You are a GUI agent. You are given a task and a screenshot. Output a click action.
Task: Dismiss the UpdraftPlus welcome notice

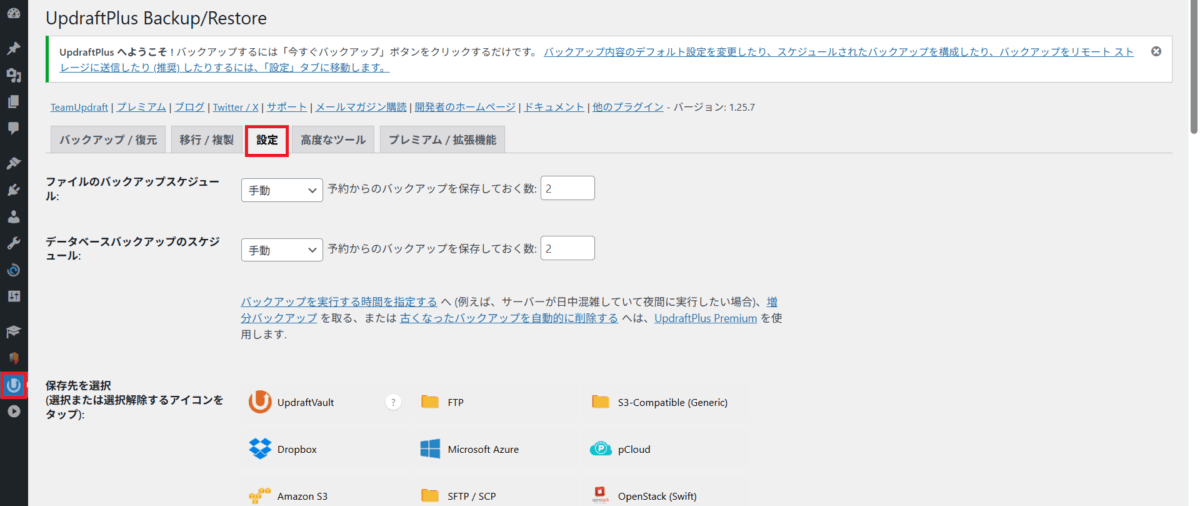point(1156,51)
